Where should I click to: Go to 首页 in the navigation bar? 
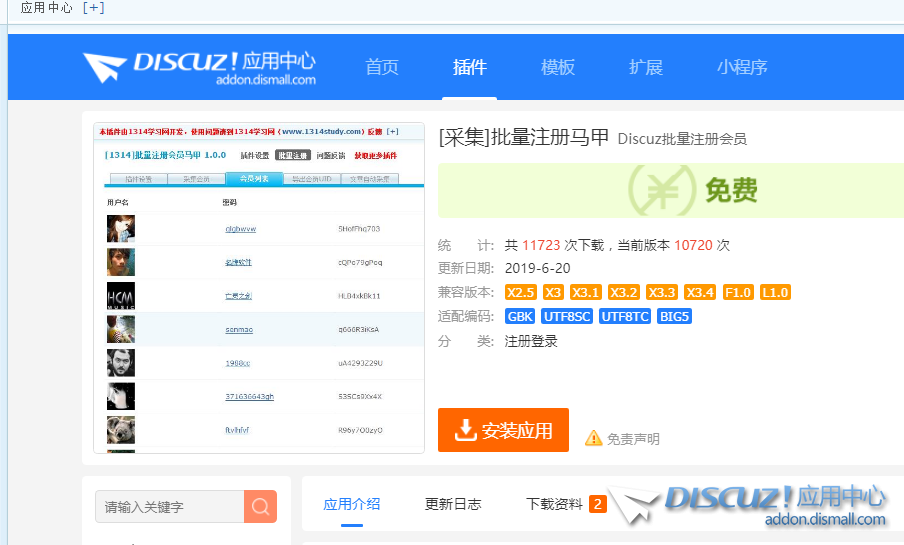(x=382, y=68)
